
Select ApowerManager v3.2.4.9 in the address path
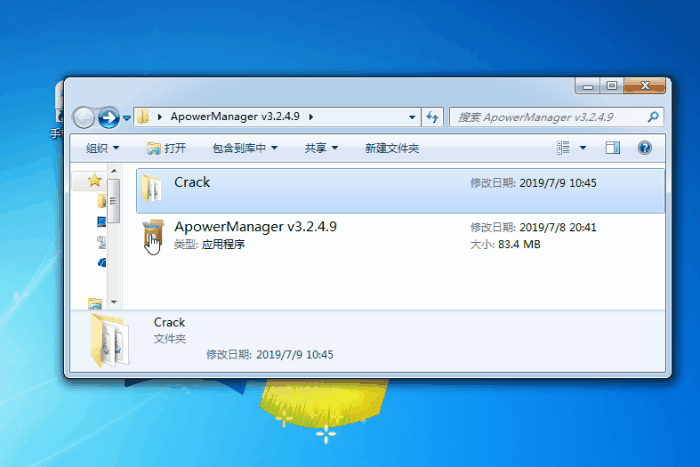coord(235,117)
